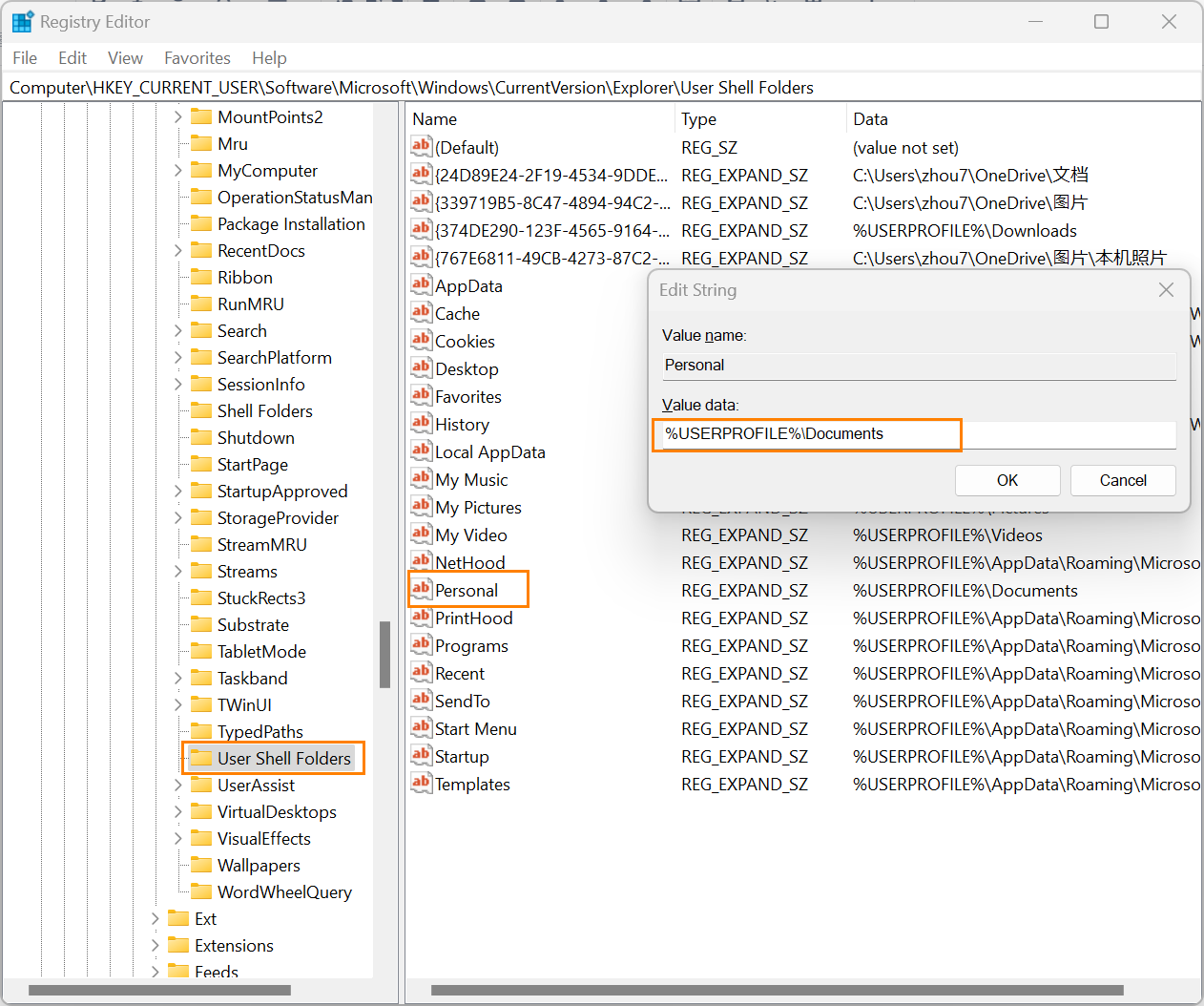Open the Help menu
The image size is (1204, 1006).
[x=269, y=58]
